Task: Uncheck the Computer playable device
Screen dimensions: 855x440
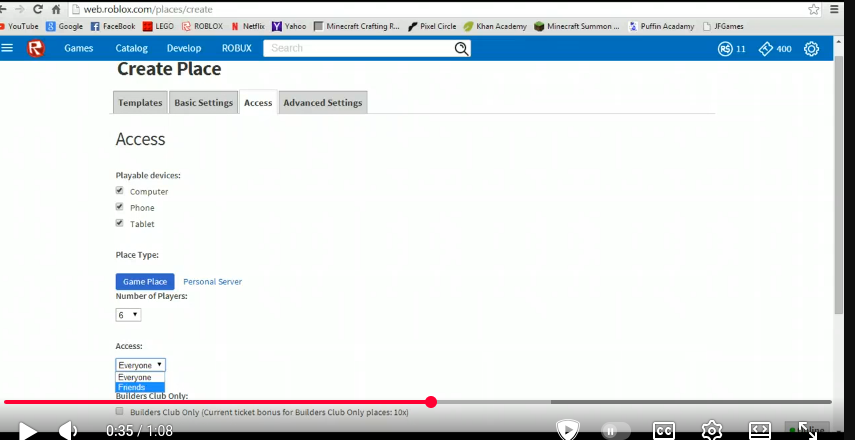Action: [x=120, y=190]
